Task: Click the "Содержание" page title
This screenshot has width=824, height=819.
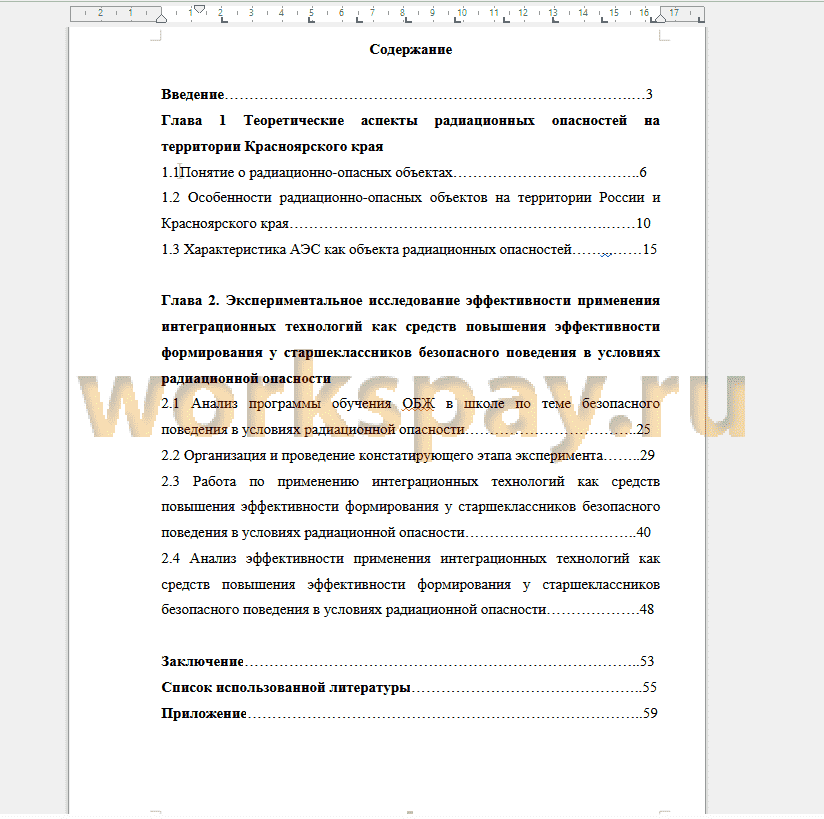Action: click(410, 49)
